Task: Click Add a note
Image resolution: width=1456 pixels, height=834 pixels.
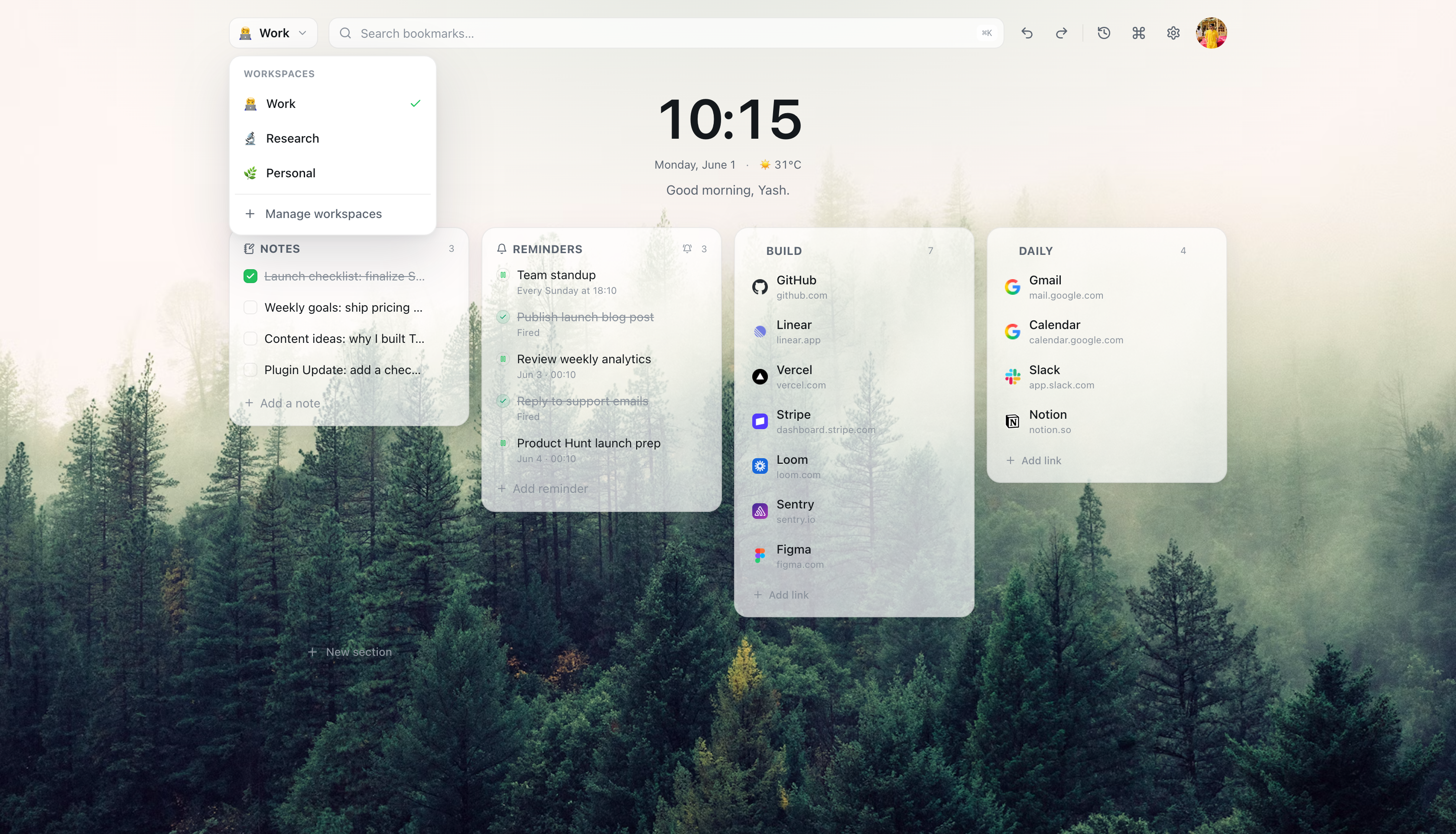Action: tap(282, 403)
